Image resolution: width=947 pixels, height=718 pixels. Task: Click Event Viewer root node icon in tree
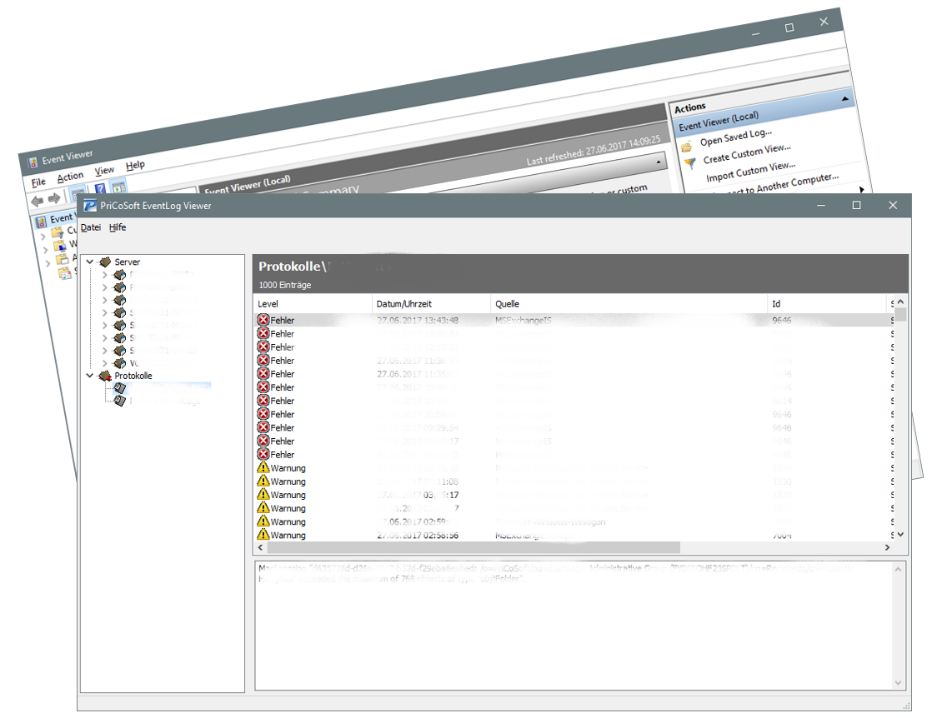tap(41, 222)
